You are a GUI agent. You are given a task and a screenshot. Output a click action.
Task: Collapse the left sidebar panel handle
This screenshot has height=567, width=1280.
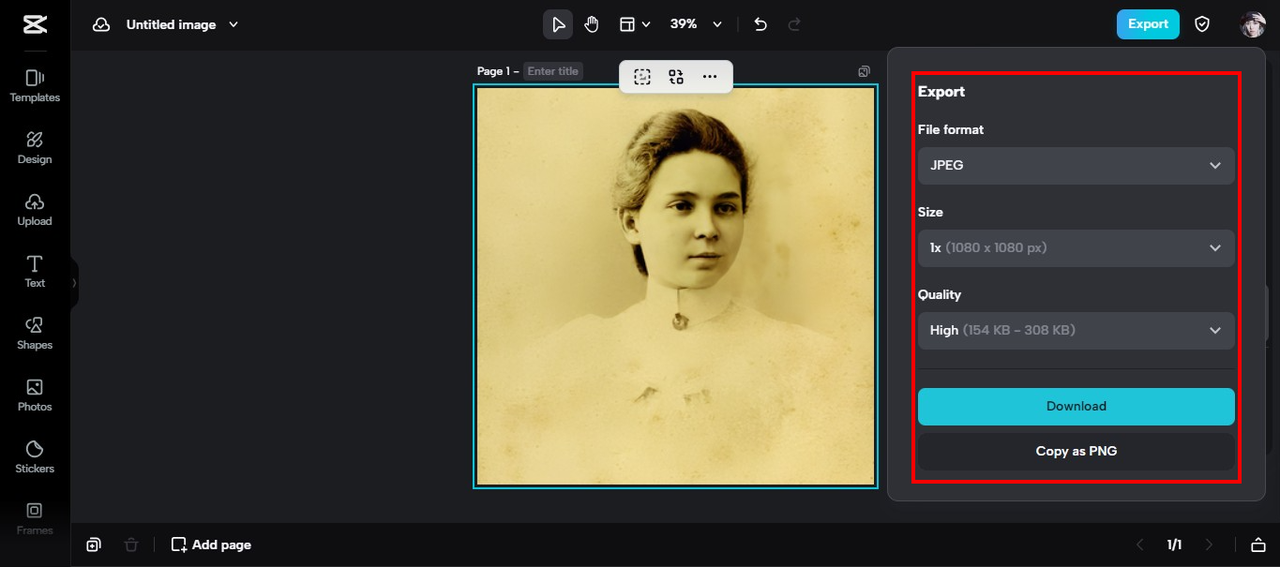[74, 283]
